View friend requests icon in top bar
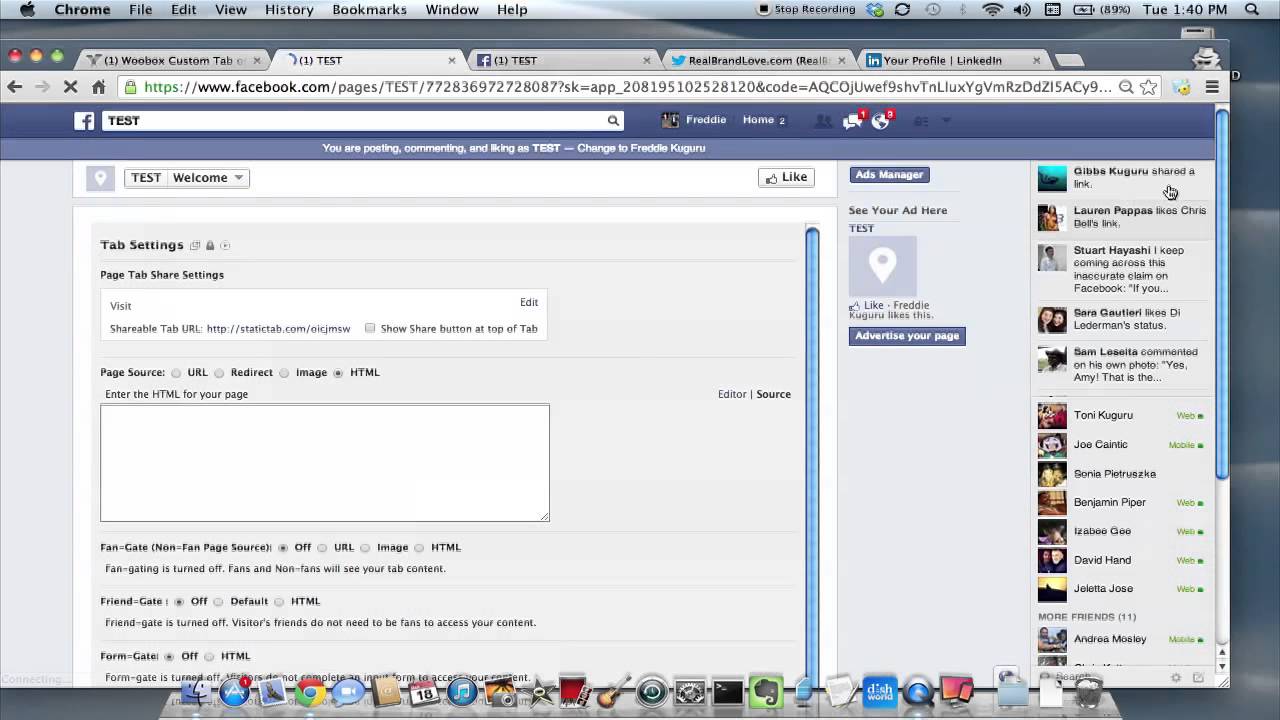The height and width of the screenshot is (720, 1280). pos(824,120)
